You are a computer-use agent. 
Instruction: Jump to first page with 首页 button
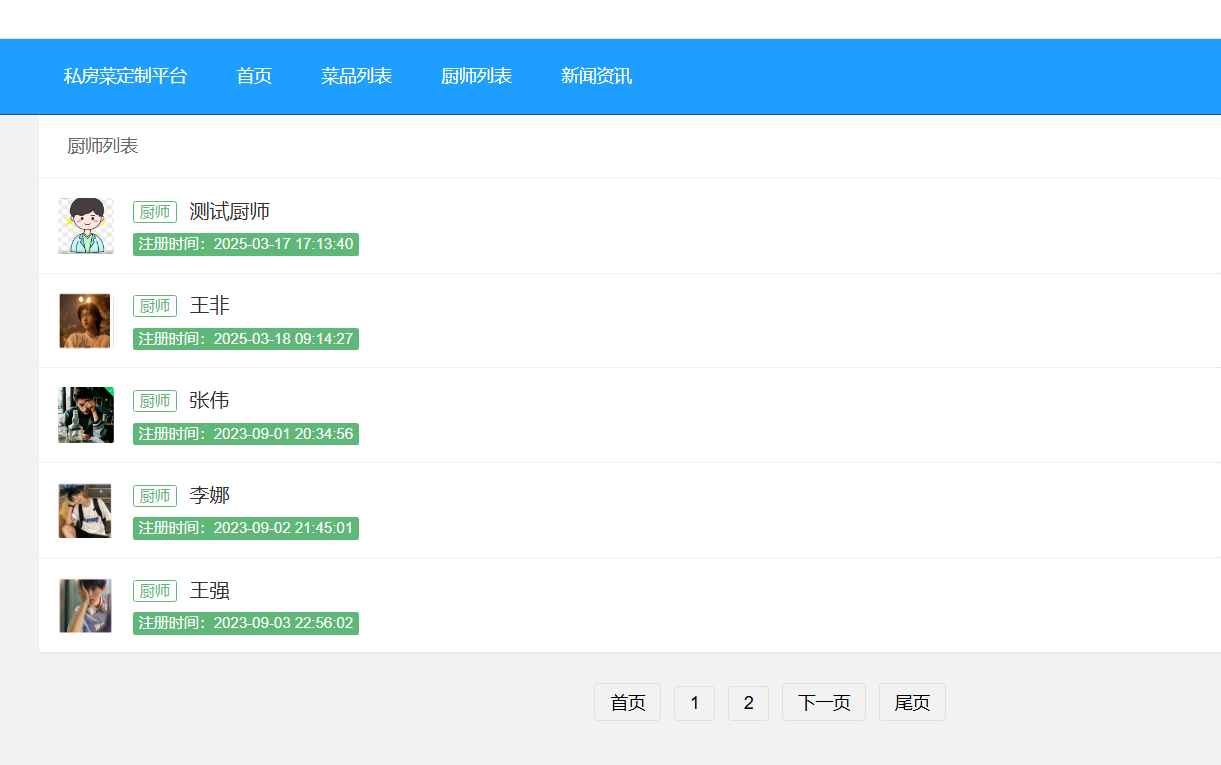pyautogui.click(x=627, y=703)
